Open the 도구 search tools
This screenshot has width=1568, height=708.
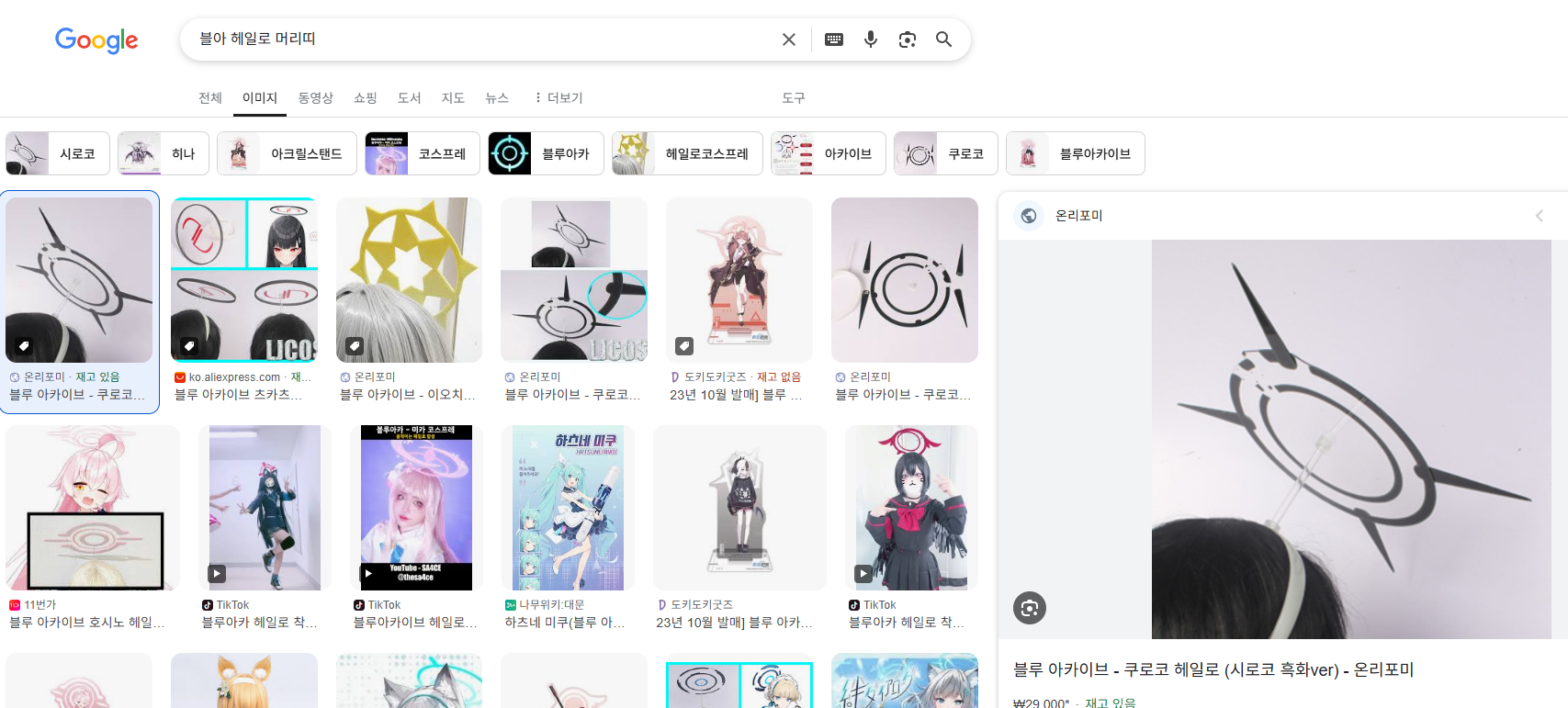[794, 98]
